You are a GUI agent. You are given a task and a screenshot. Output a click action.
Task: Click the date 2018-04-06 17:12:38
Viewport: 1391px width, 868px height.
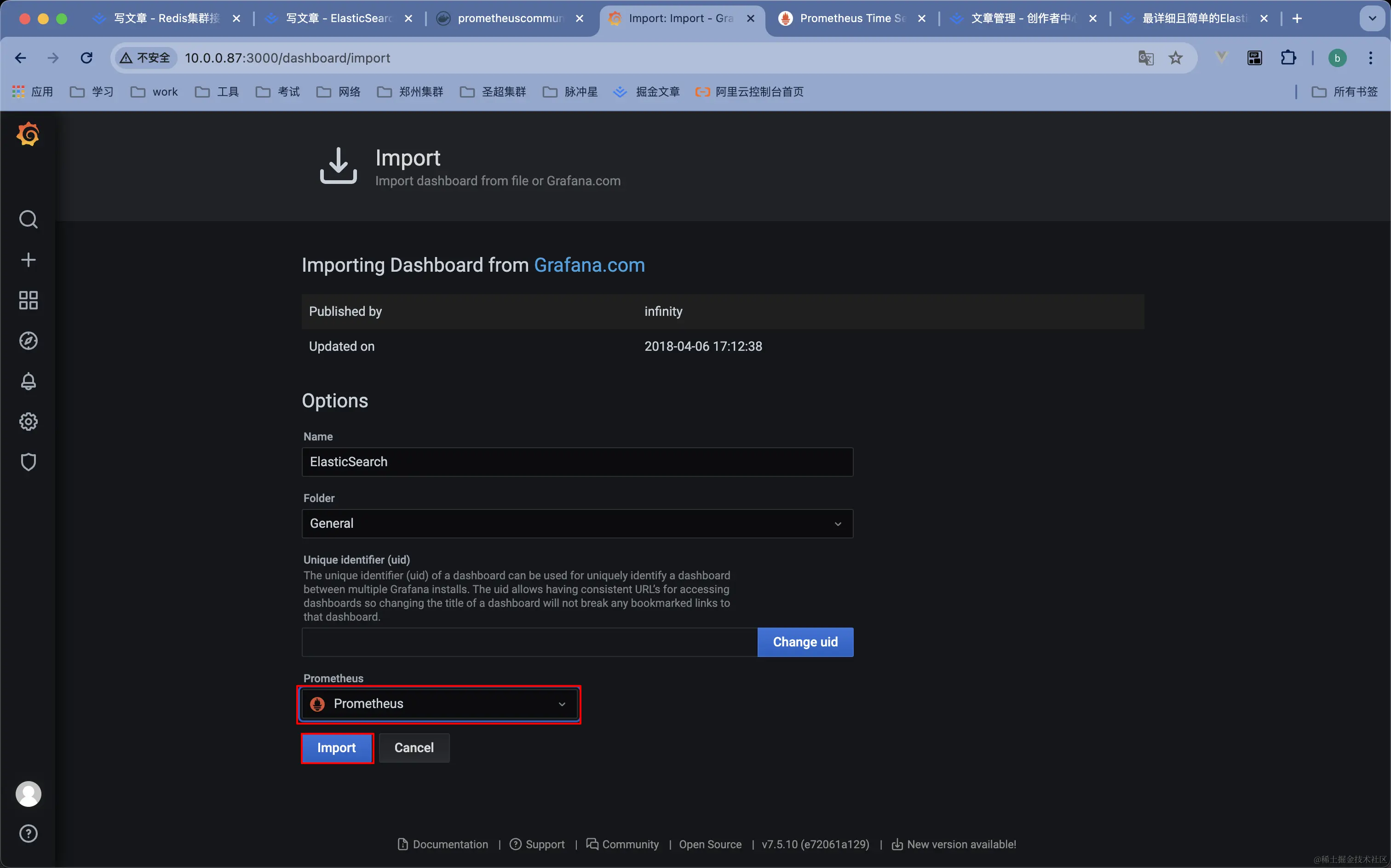point(703,346)
